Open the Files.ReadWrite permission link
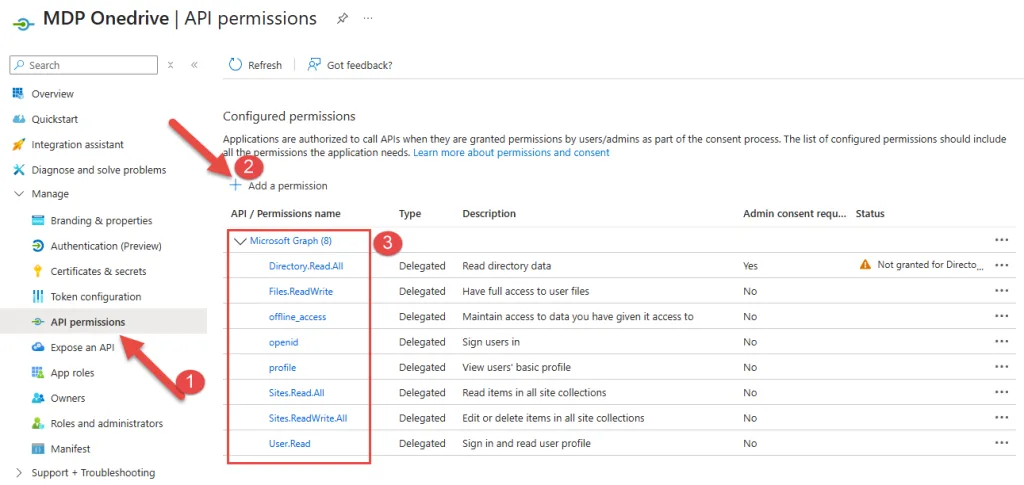Screen dimensions: 1024x485 (x=300, y=291)
